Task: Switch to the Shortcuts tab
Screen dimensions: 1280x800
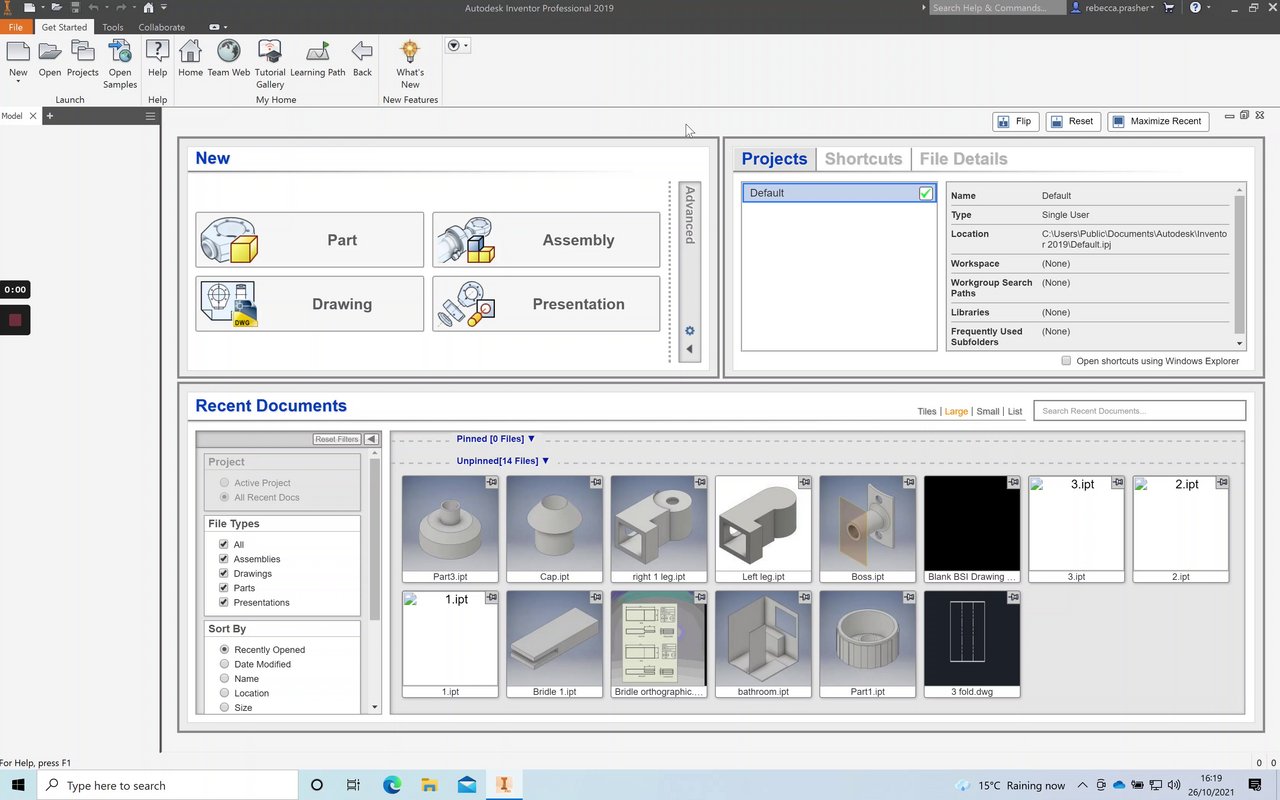Action: coord(863,159)
